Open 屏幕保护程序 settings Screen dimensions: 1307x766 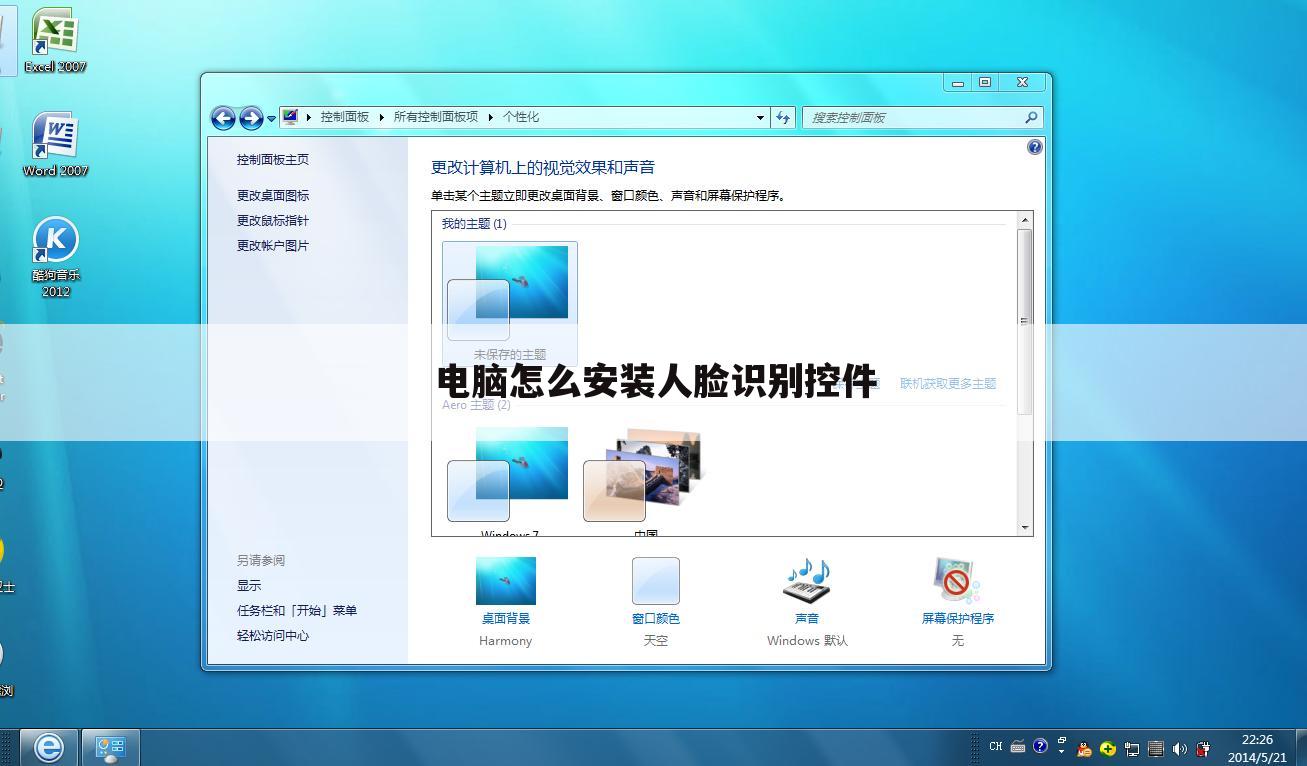pos(958,602)
